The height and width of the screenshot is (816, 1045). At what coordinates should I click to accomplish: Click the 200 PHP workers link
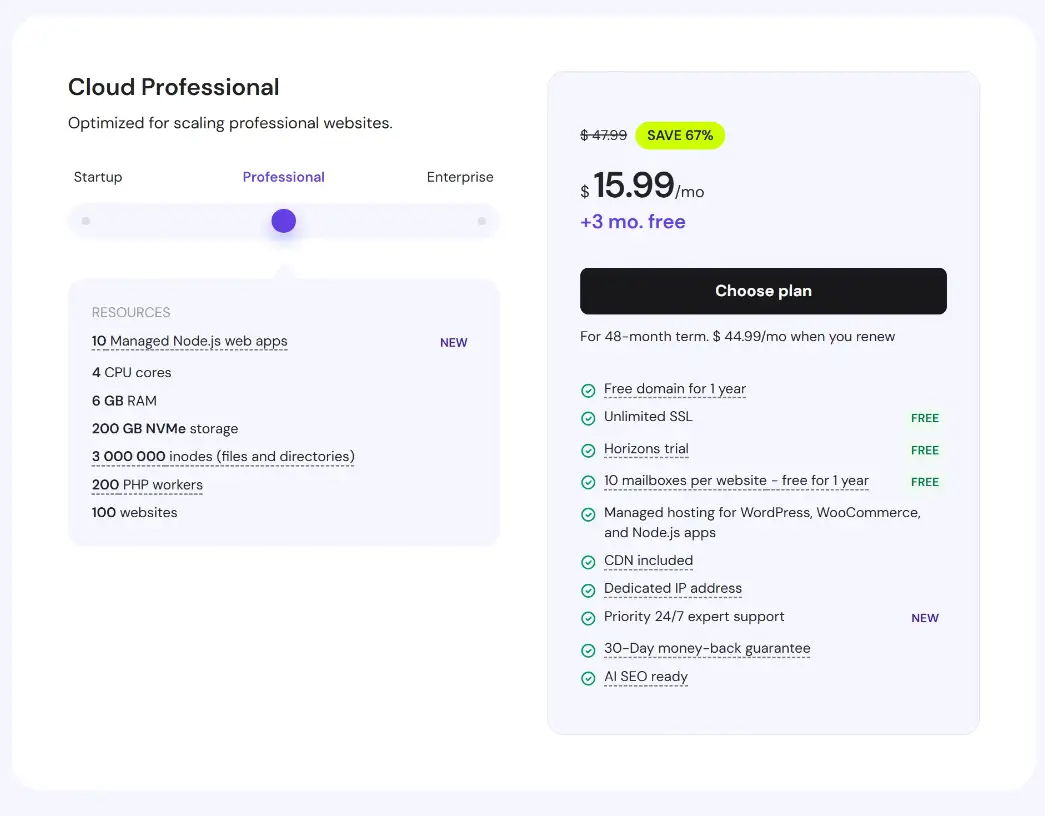click(x=147, y=485)
